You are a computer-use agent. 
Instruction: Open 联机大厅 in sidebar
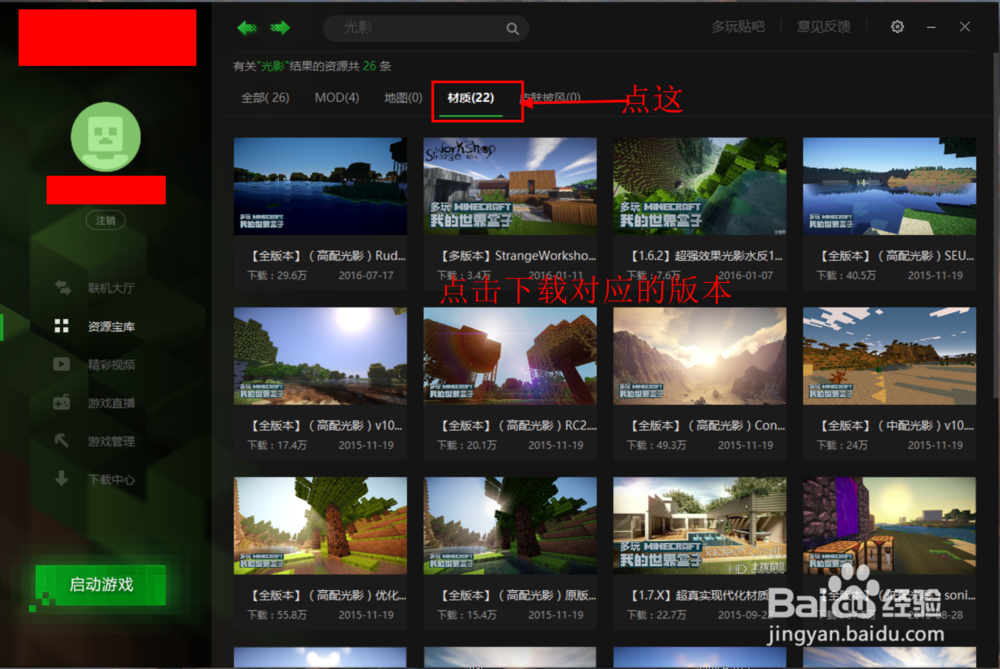tap(112, 288)
